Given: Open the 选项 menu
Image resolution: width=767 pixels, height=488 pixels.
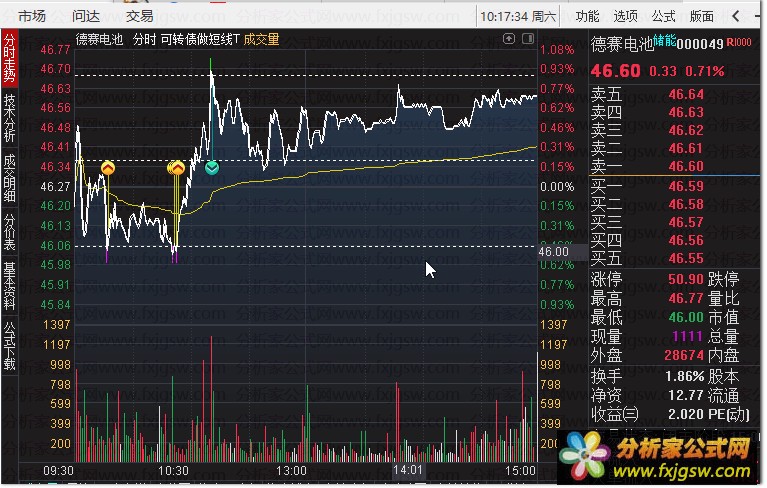Looking at the screenshot, I should (626, 16).
